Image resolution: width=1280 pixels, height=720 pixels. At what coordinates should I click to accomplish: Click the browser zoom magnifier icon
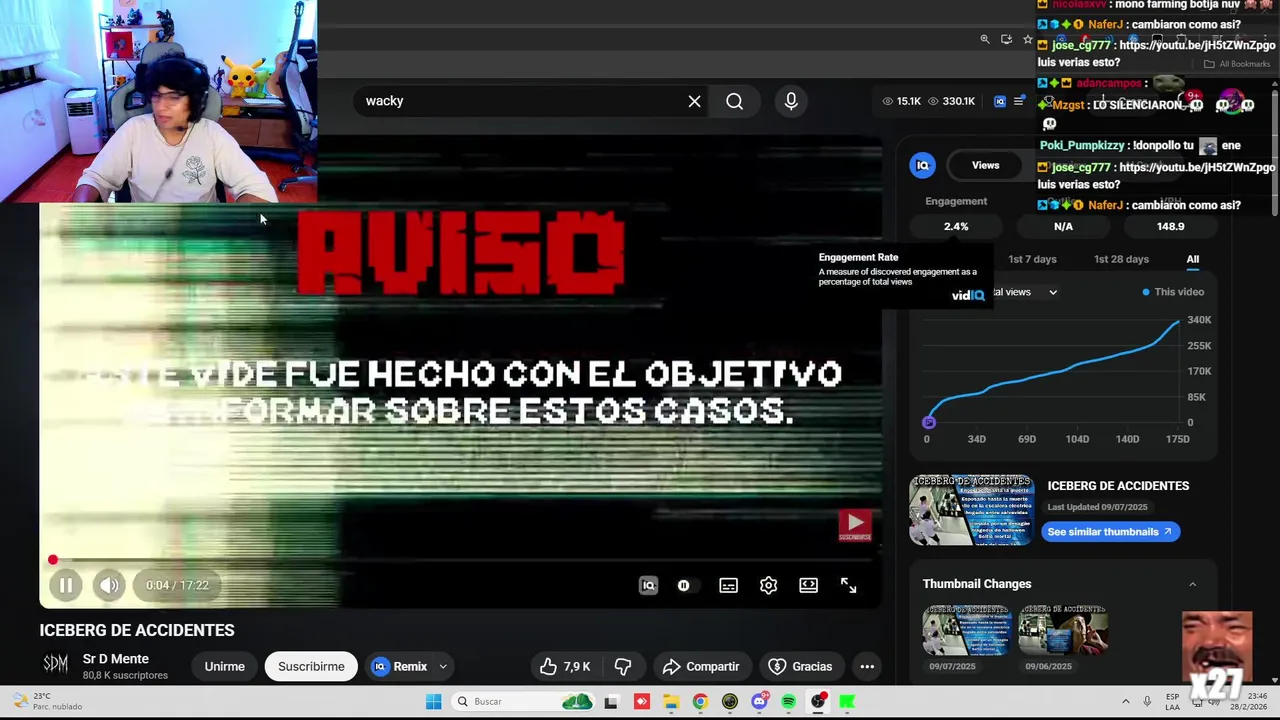985,40
